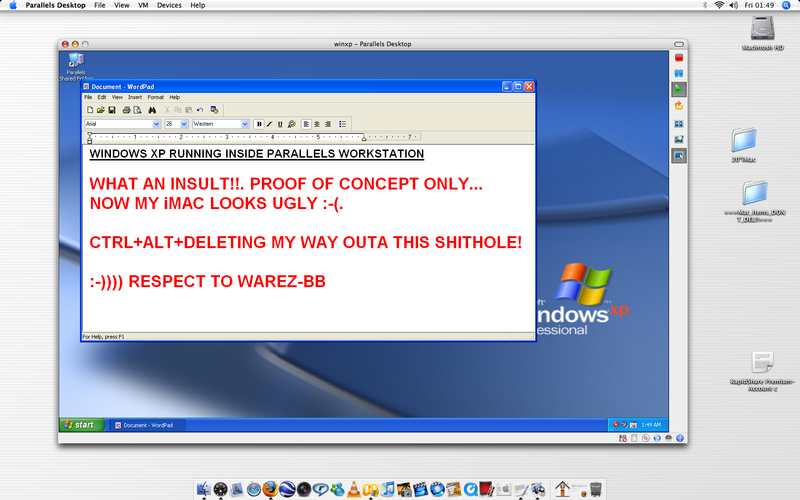Image resolution: width=800 pixels, height=500 pixels.
Task: Toggle Bold formatting in WordPad
Action: [x=259, y=124]
